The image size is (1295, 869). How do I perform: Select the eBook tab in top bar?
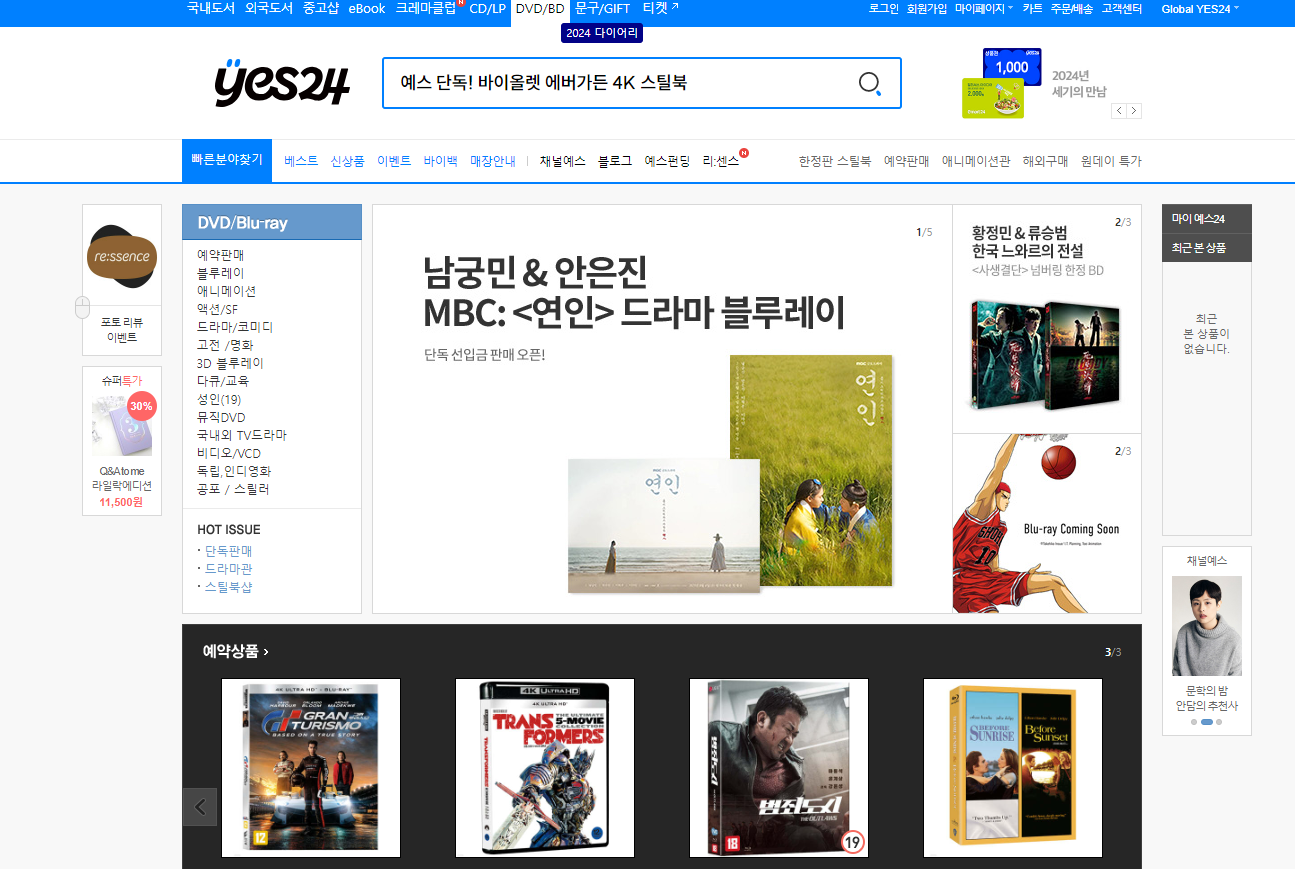(367, 9)
